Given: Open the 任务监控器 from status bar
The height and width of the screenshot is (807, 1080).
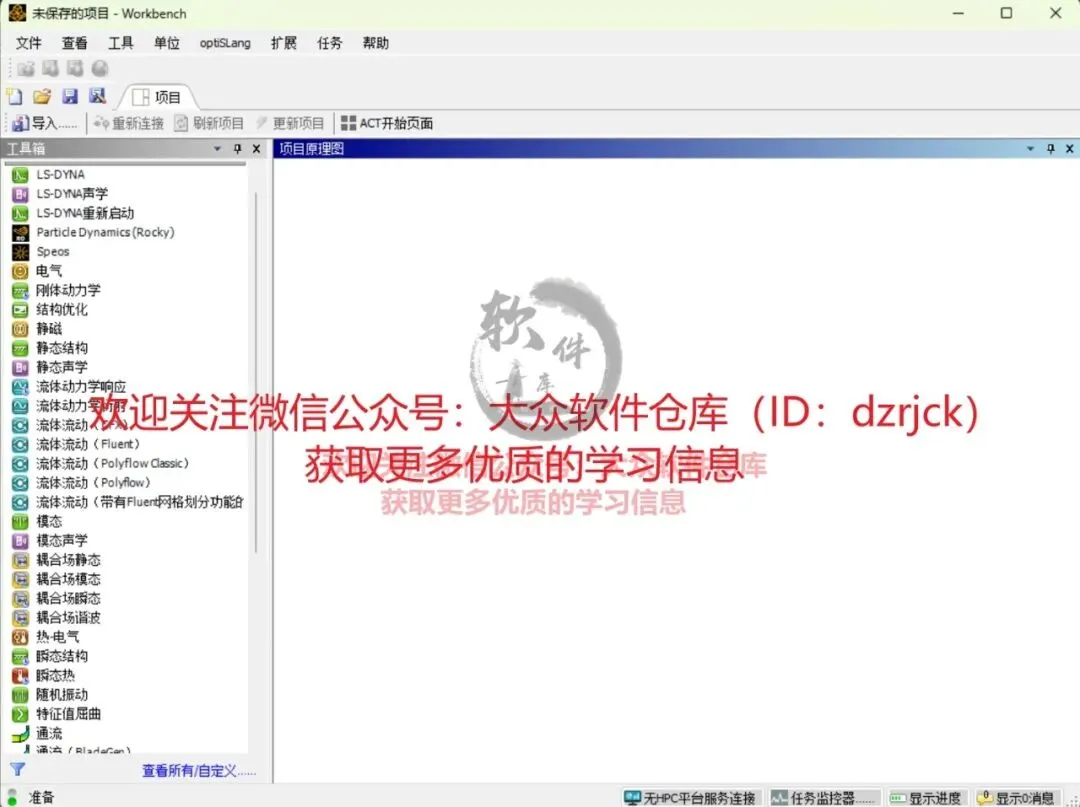Looking at the screenshot, I should tap(824, 798).
